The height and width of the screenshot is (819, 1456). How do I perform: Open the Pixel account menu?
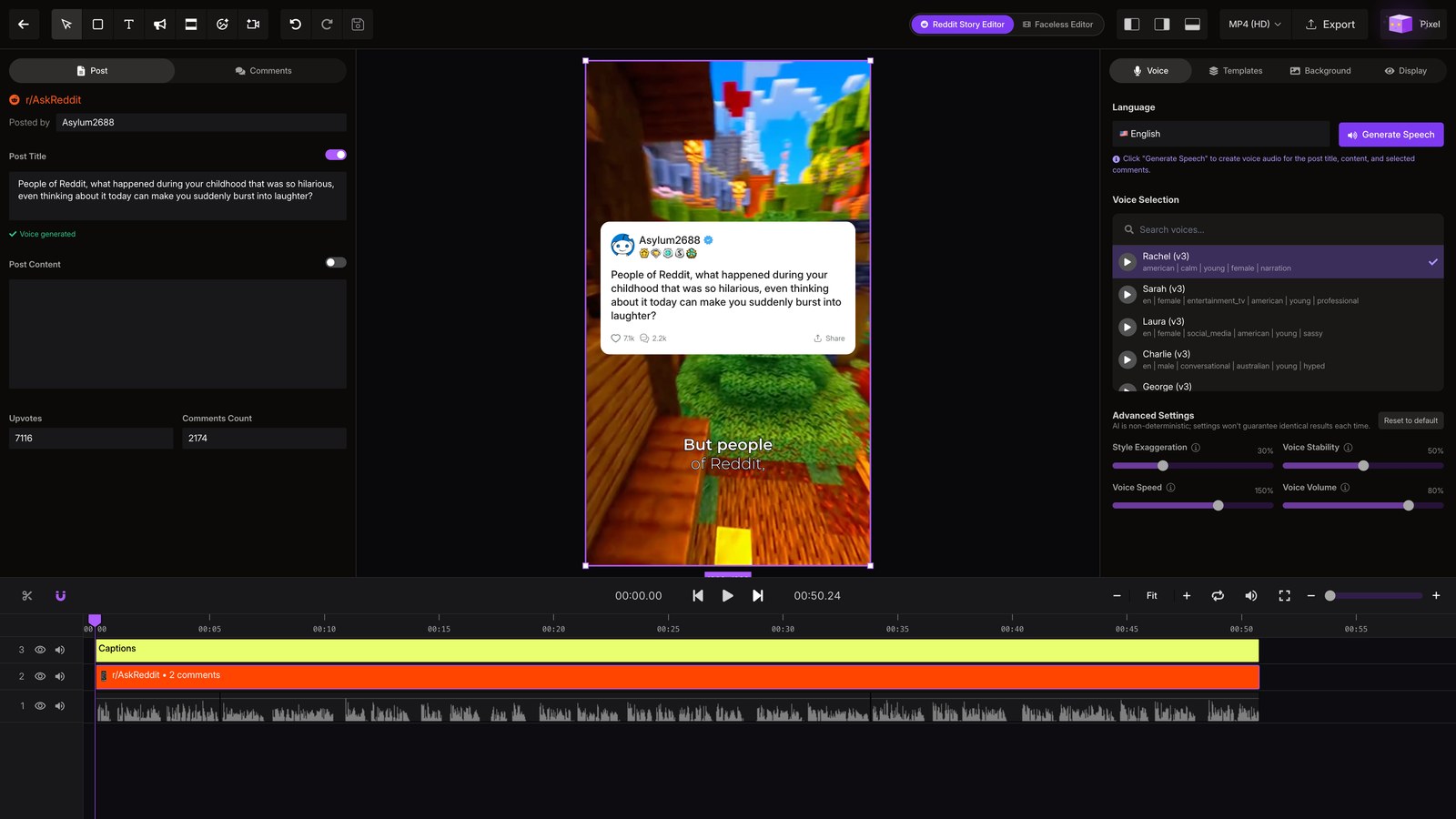tap(1415, 25)
